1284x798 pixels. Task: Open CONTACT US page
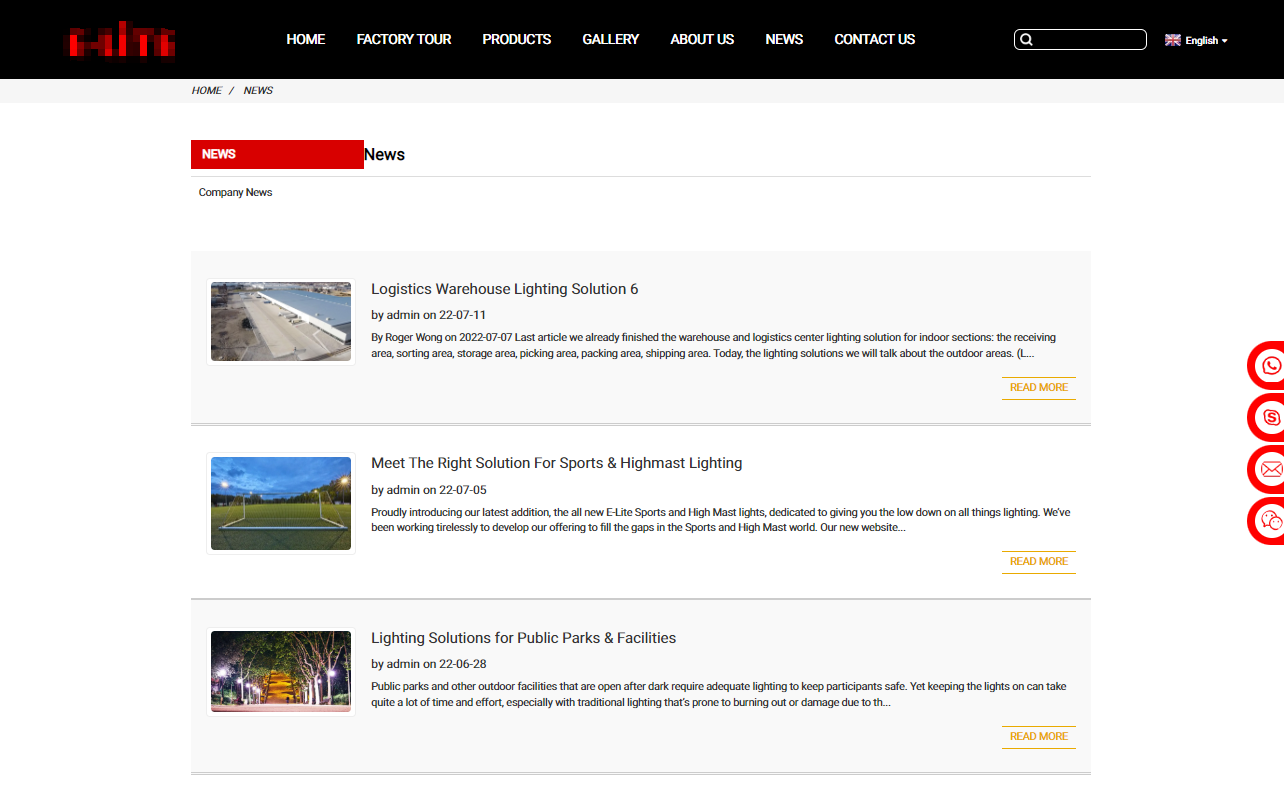coord(874,39)
